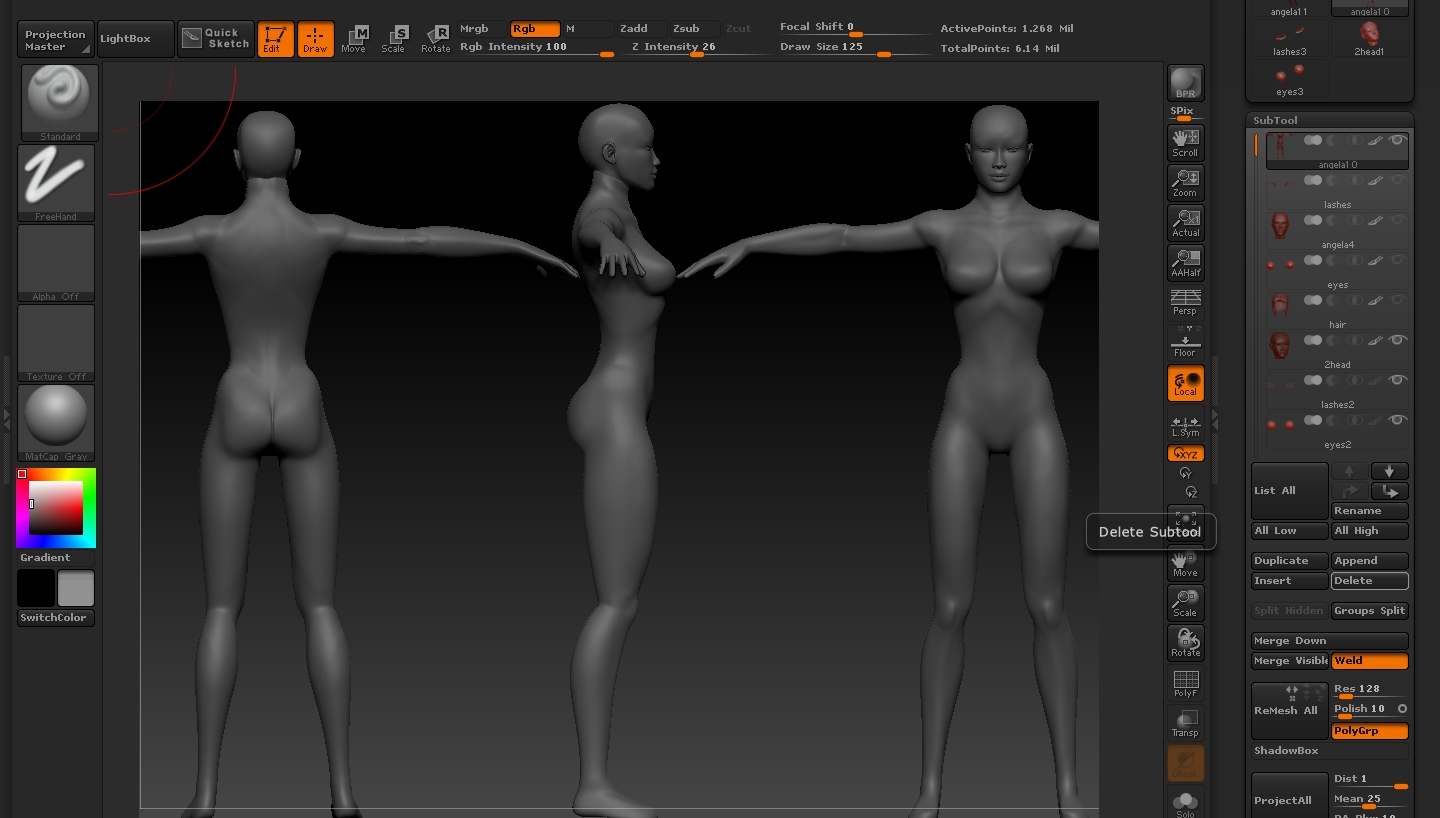
Task: Select Zadd sculpt mode
Action: click(641, 29)
